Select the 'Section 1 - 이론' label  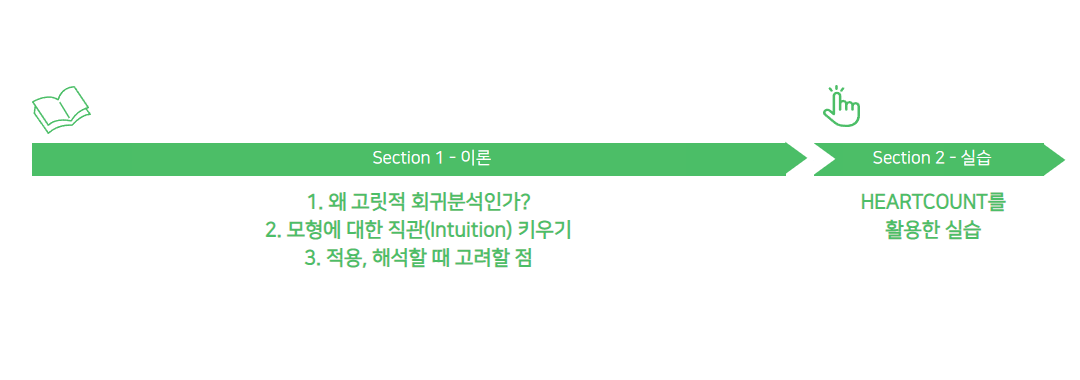click(x=431, y=158)
